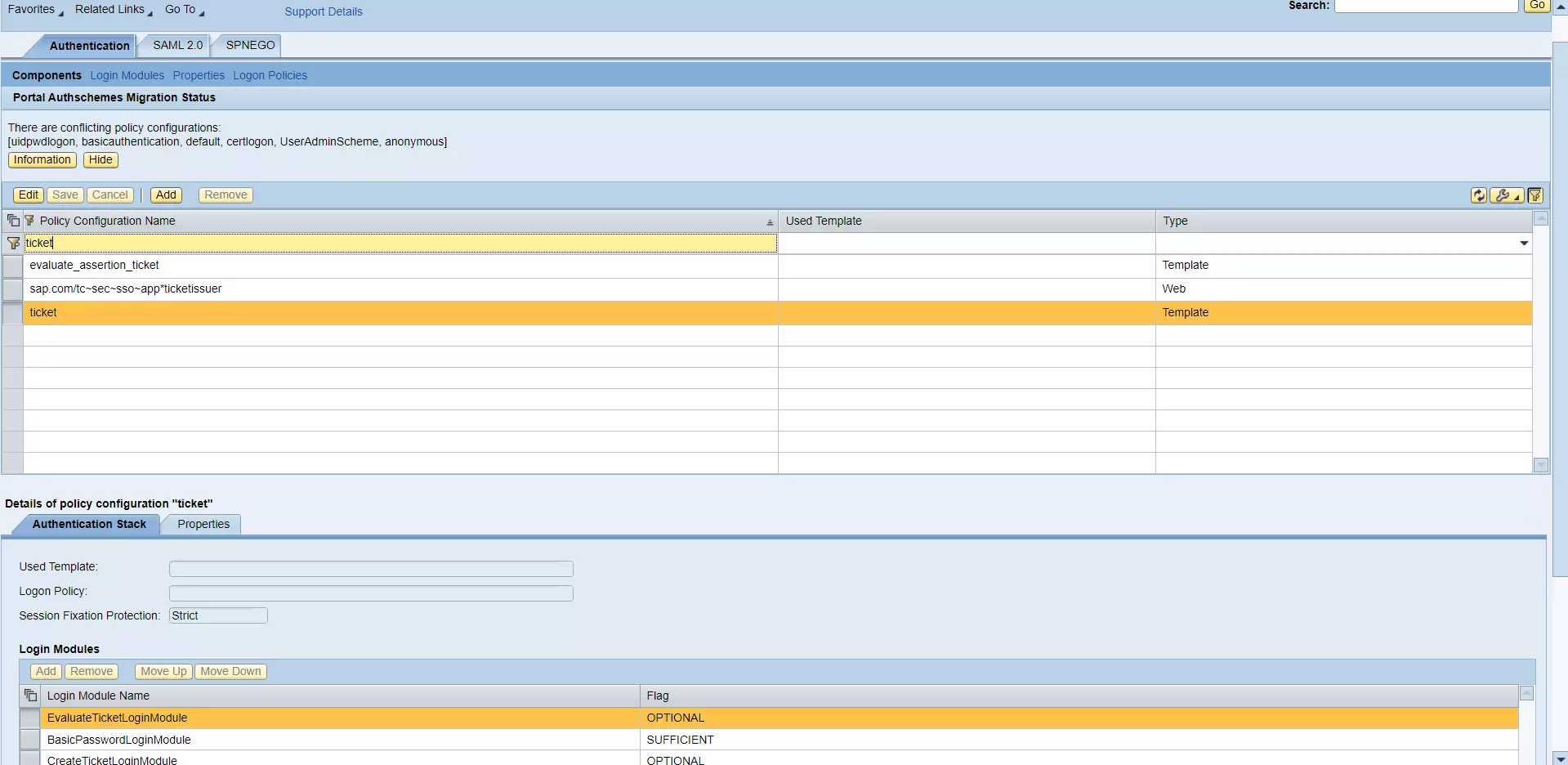This screenshot has height=765, width=1568.
Task: Move BasicPasswordLoginModule down with Move Down
Action: point(230,671)
